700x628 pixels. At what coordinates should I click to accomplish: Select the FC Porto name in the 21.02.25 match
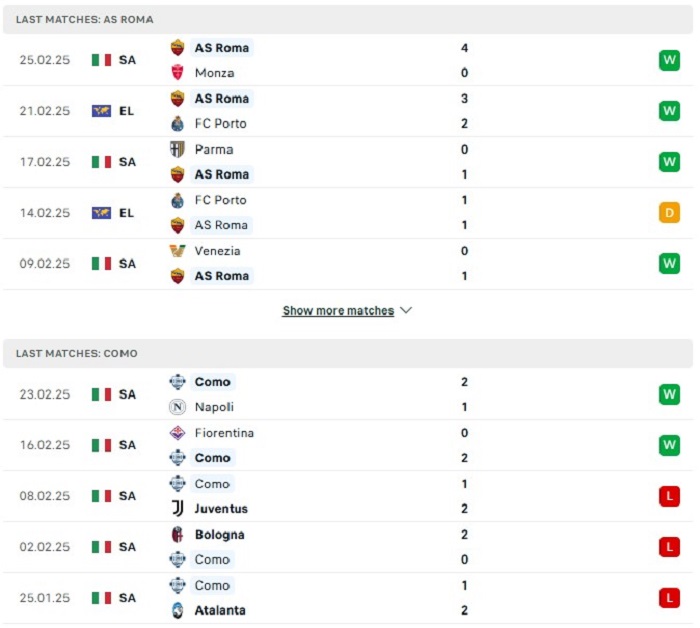point(220,124)
